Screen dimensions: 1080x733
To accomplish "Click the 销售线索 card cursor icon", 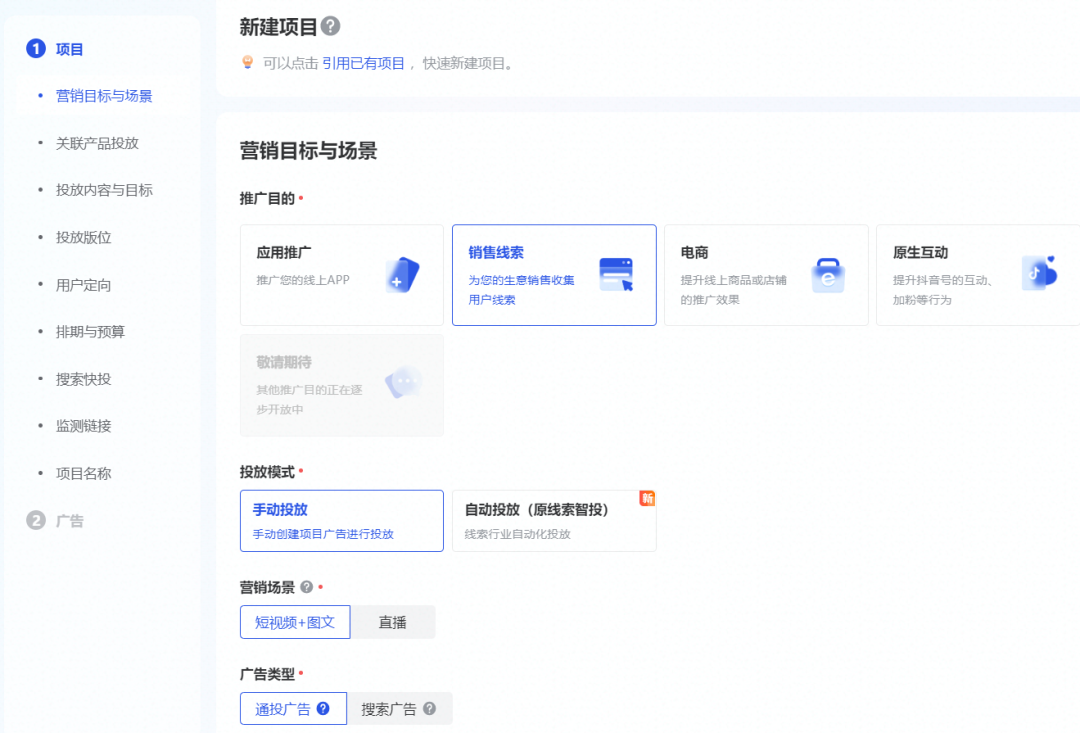I will (x=616, y=275).
